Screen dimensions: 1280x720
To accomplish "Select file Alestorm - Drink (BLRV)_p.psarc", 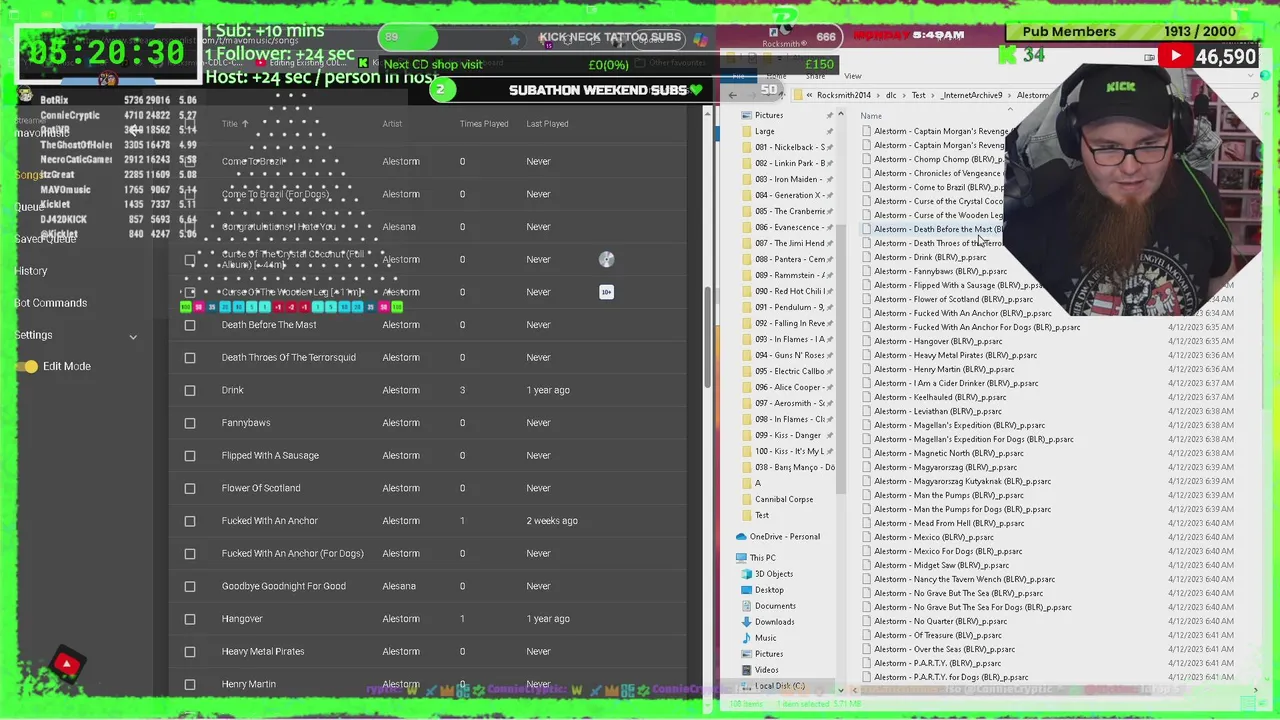I will (930, 257).
